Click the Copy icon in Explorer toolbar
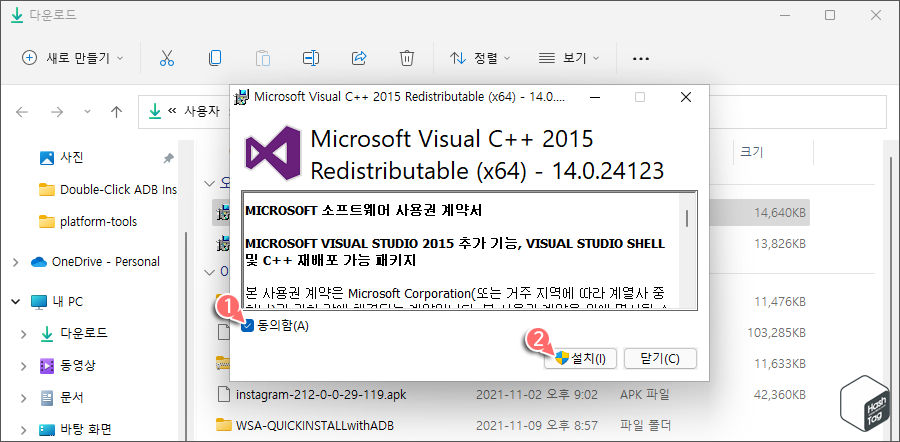This screenshot has height=442, width=900. point(215,58)
